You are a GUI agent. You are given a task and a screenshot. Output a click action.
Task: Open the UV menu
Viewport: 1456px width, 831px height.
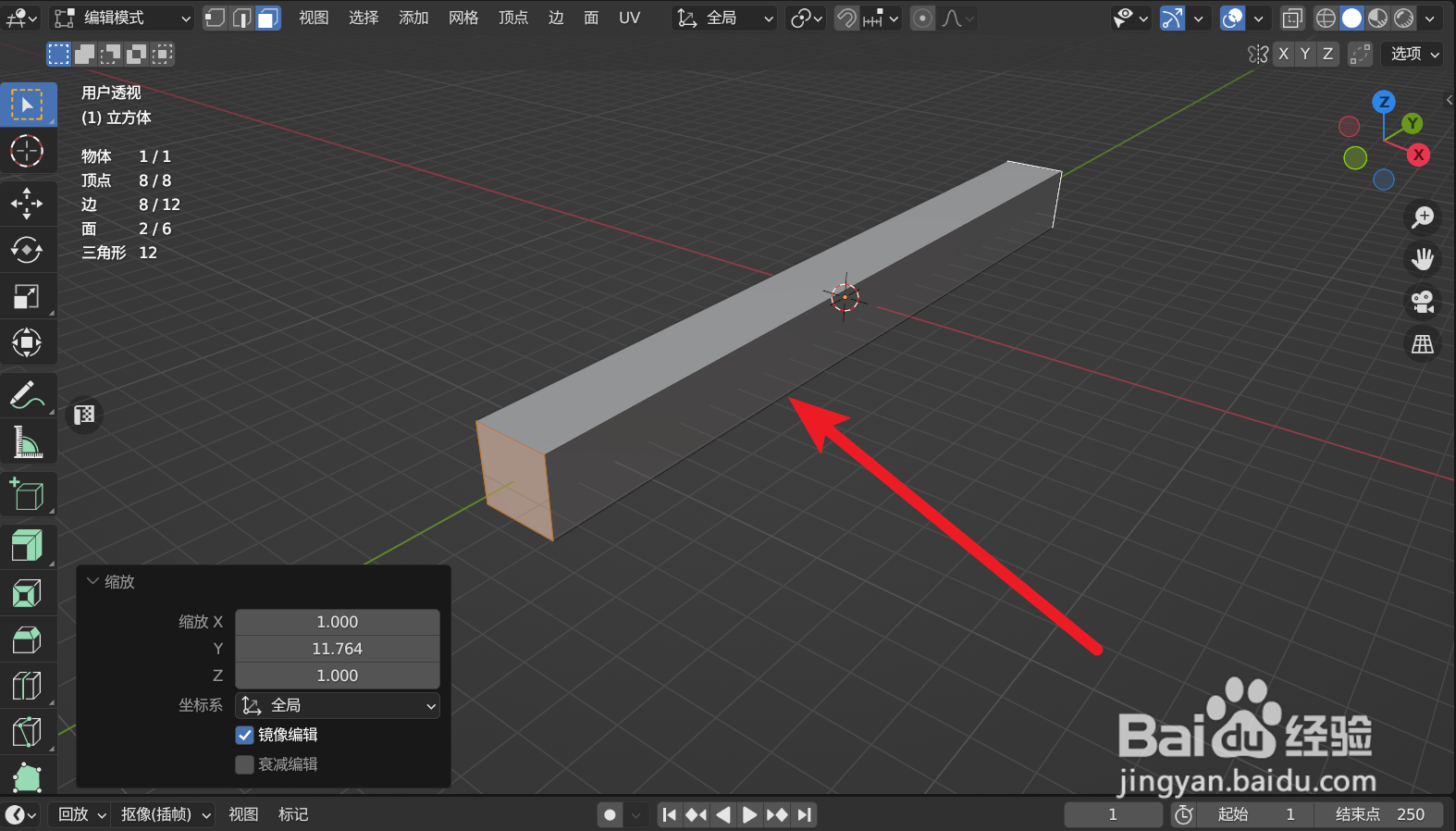click(x=630, y=18)
